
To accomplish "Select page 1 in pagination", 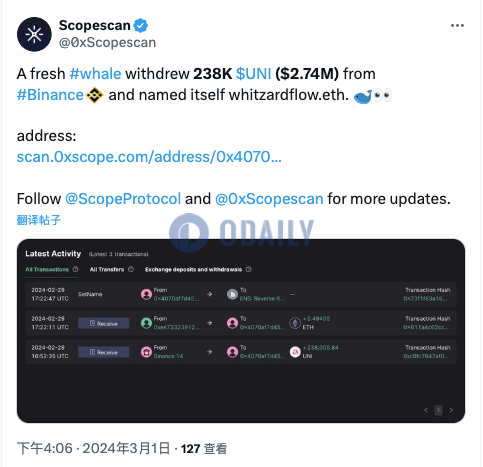I will pyautogui.click(x=439, y=410).
